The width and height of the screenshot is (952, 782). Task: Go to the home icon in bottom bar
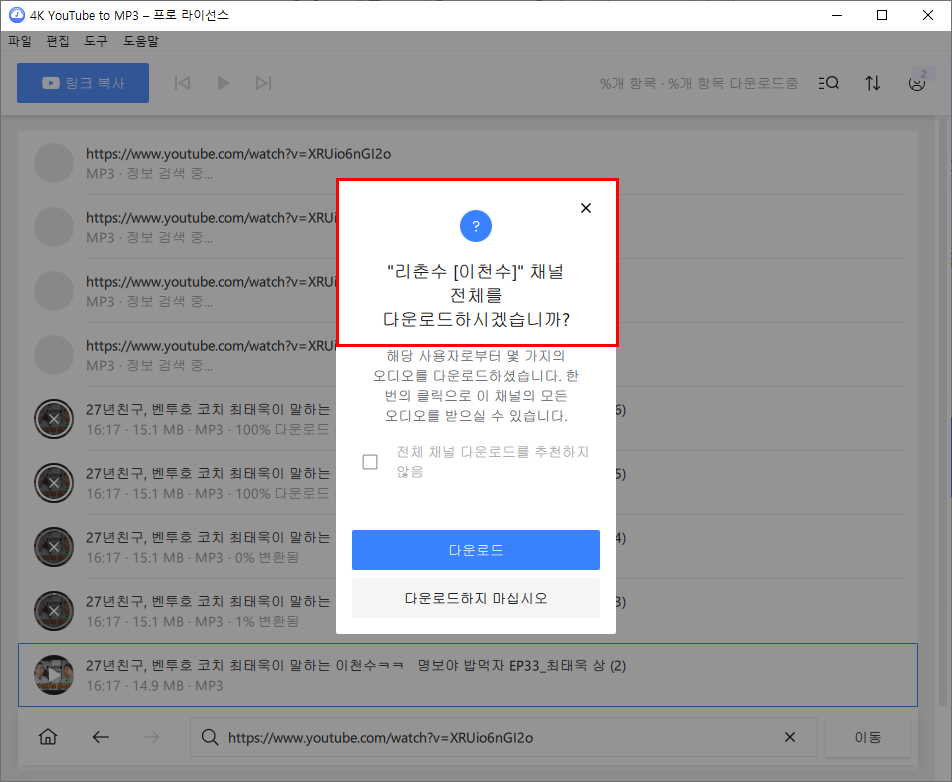[48, 737]
